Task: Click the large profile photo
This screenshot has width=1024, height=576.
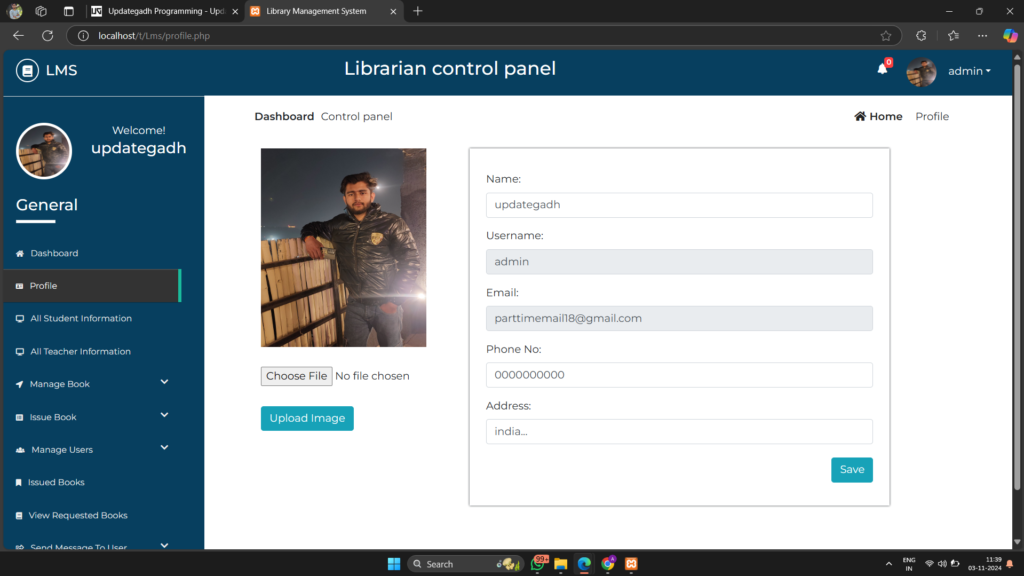Action: coord(344,248)
